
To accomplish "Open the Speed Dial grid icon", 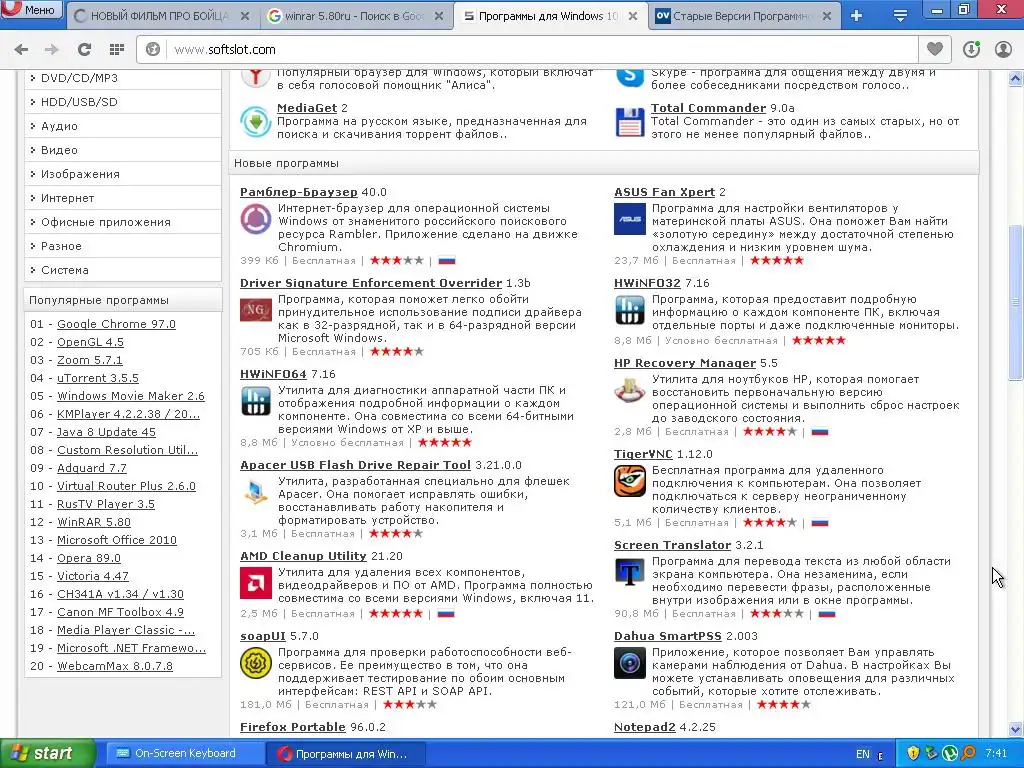I will pos(117,50).
